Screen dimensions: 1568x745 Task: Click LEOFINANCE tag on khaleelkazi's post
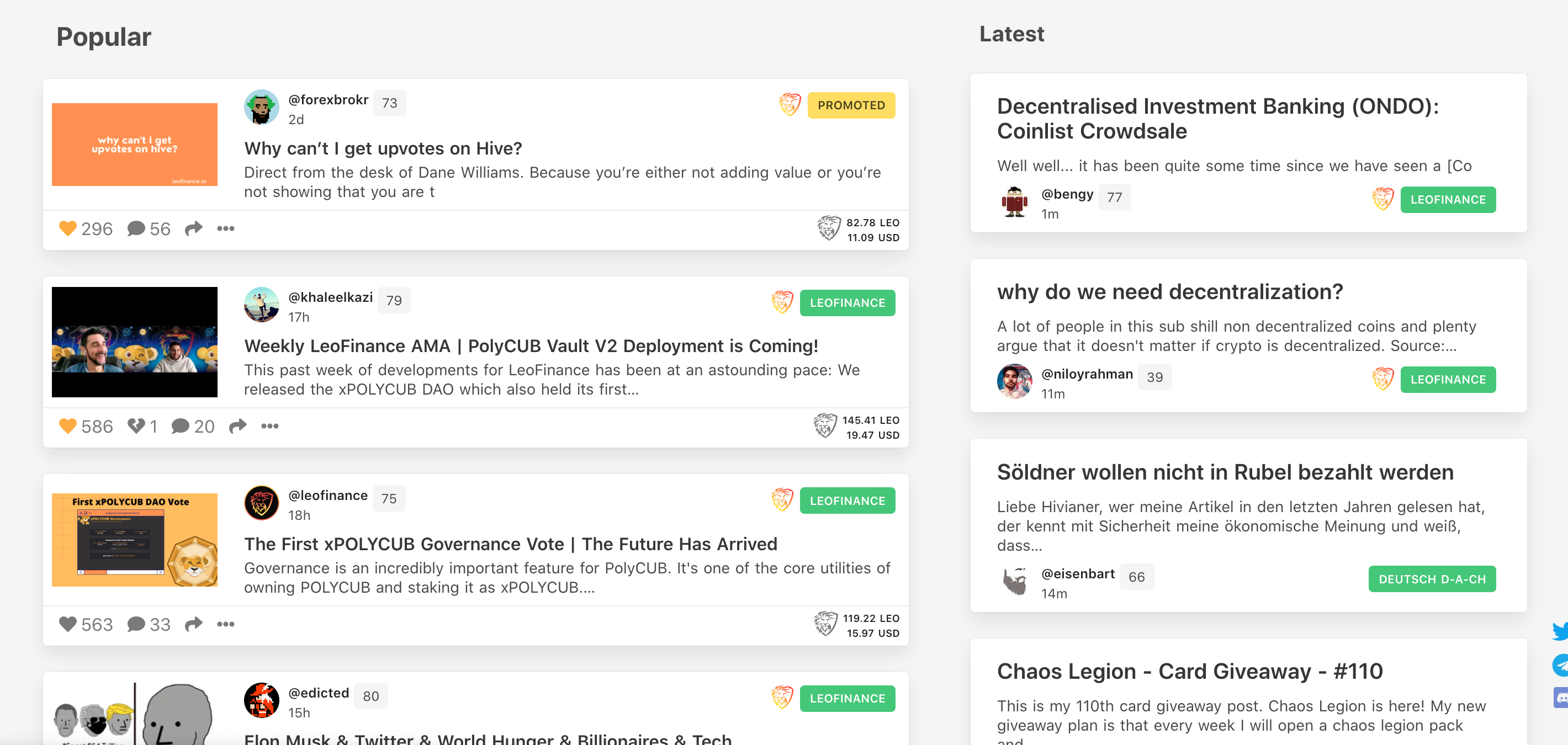pos(847,303)
